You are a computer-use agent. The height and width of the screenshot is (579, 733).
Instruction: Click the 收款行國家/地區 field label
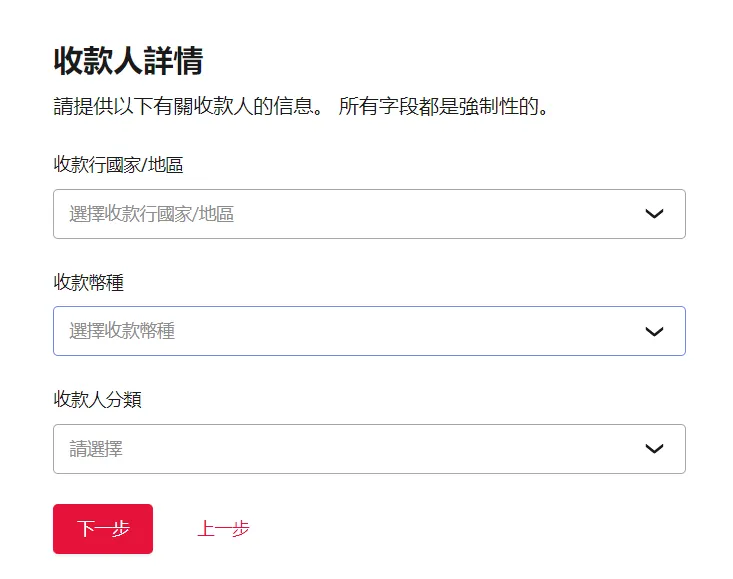(118, 164)
